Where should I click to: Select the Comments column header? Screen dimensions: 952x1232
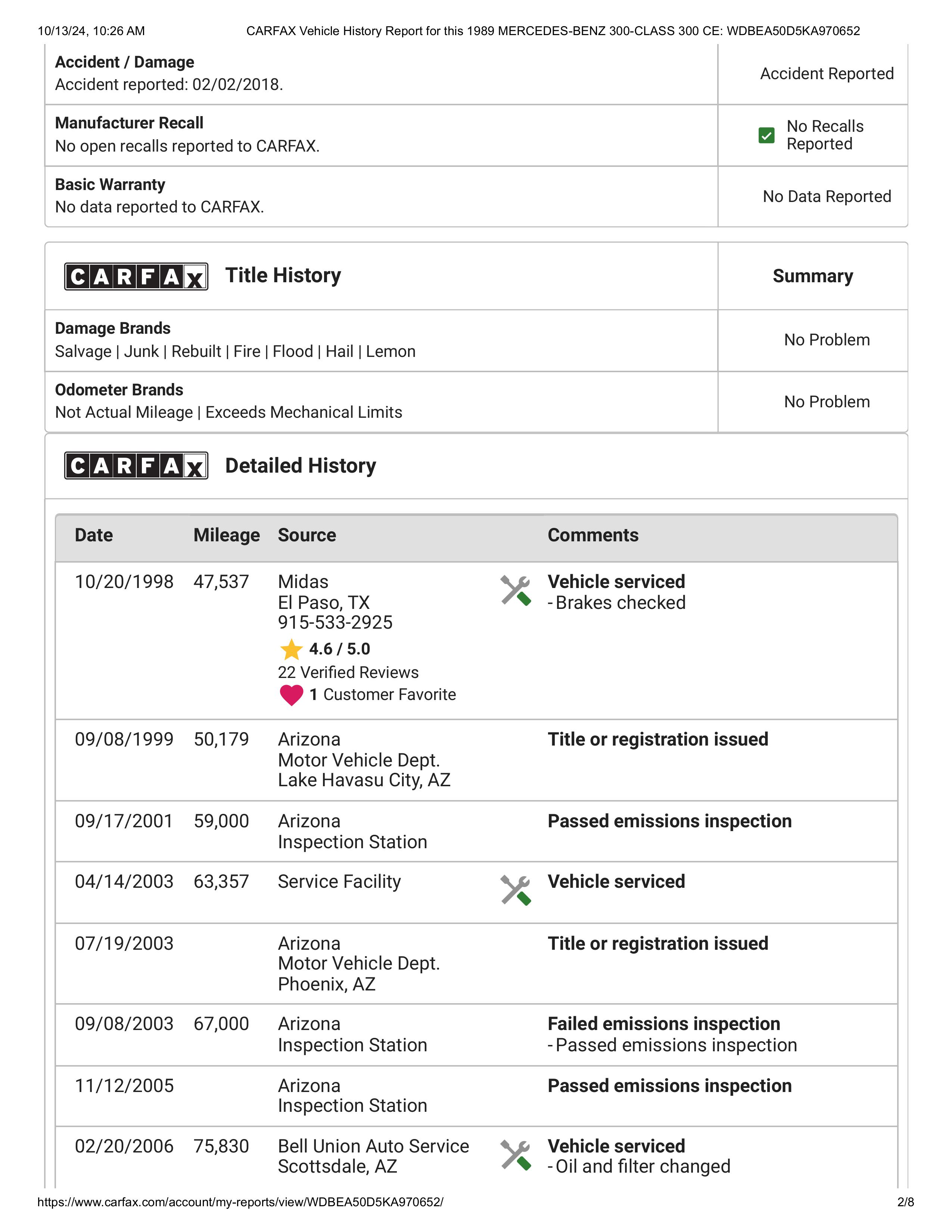593,535
